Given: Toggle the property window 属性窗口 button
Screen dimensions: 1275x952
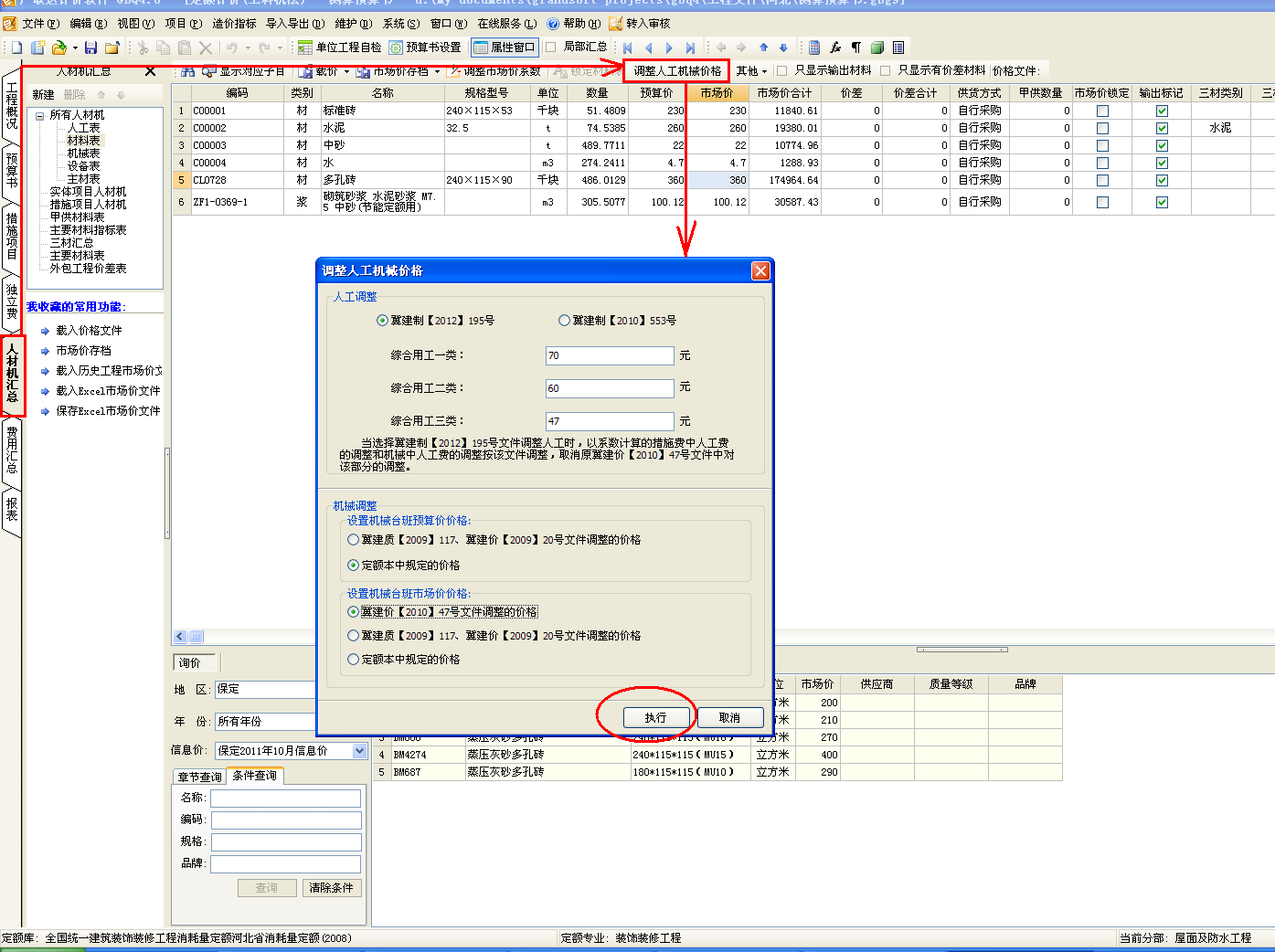Looking at the screenshot, I should click(504, 48).
